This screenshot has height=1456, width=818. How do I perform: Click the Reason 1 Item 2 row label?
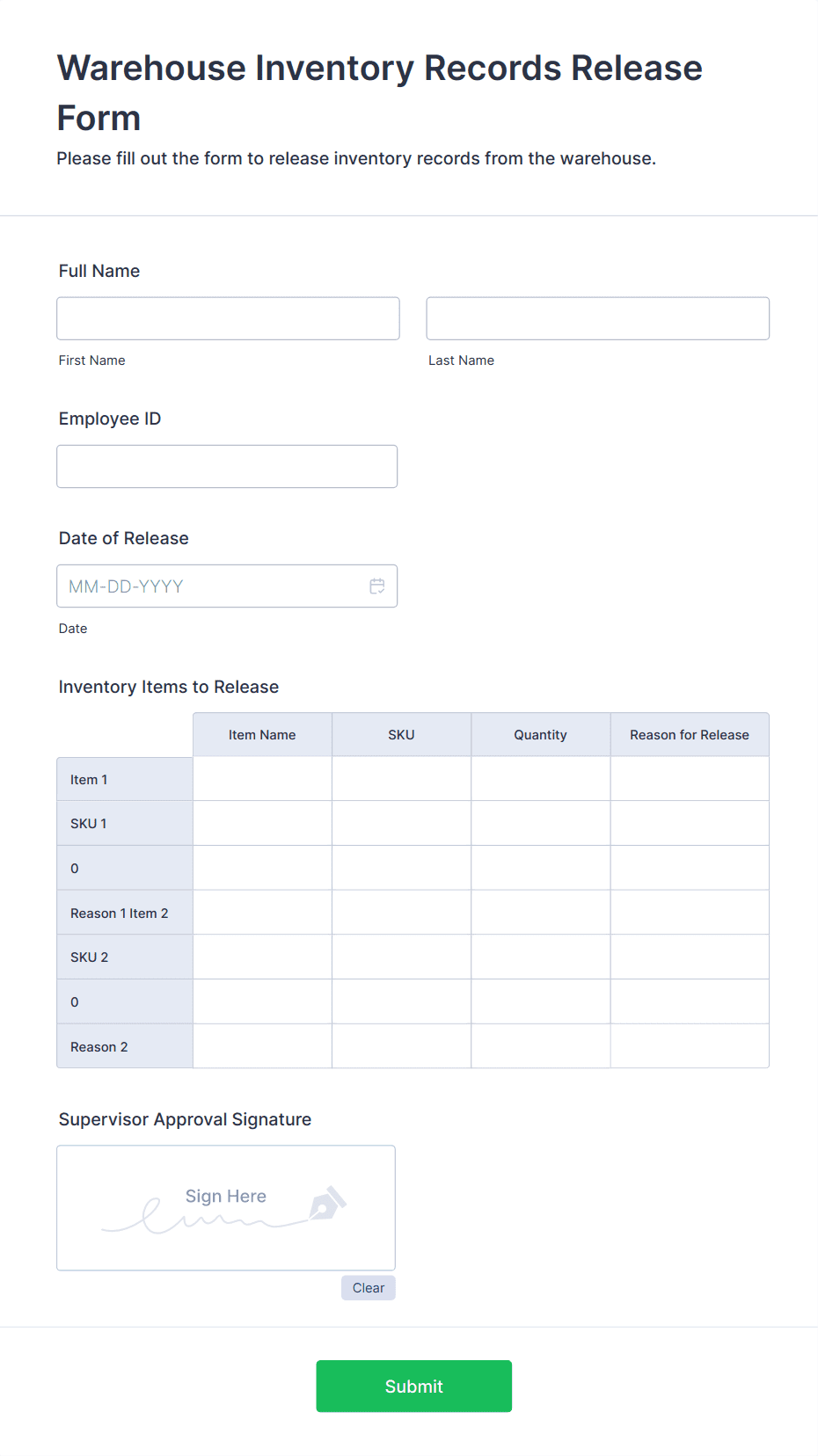click(x=124, y=913)
